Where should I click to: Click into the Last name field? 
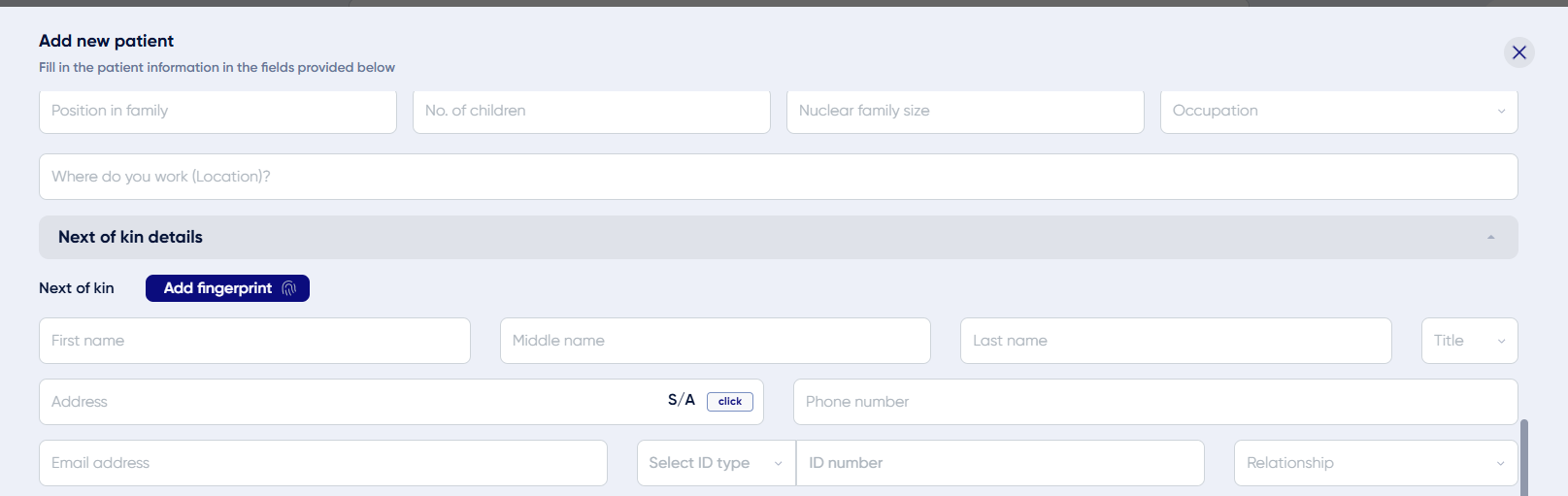coord(1175,341)
